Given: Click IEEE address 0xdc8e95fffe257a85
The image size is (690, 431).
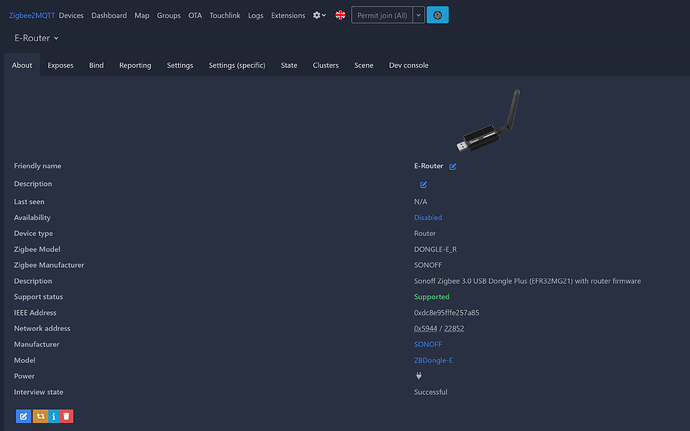Looking at the screenshot, I should coord(446,313).
